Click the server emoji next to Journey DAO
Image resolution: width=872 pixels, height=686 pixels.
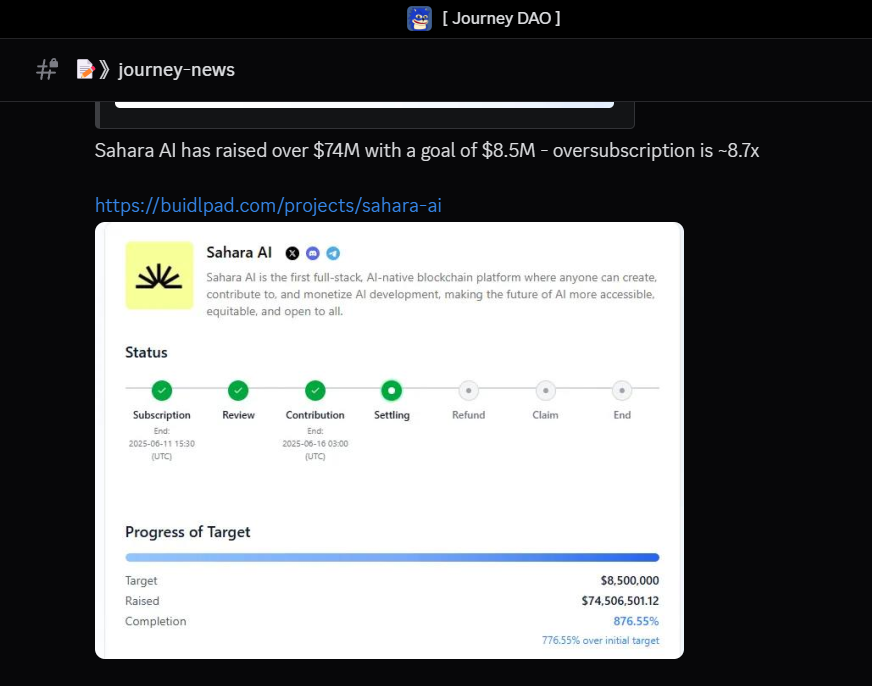coord(421,18)
